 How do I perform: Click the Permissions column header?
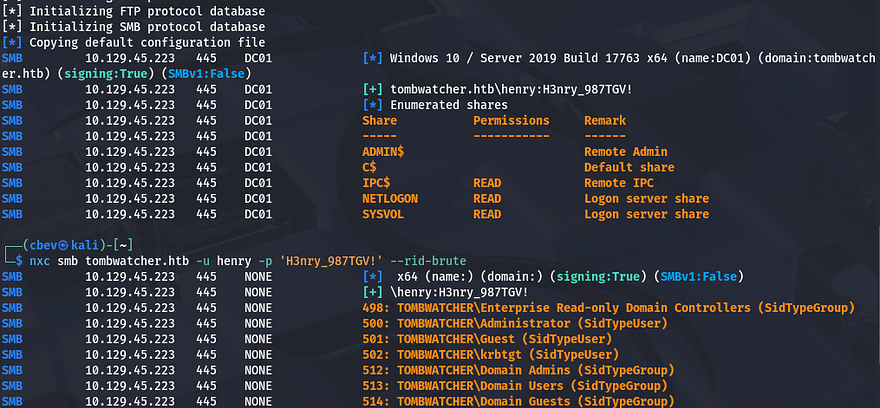tap(511, 120)
